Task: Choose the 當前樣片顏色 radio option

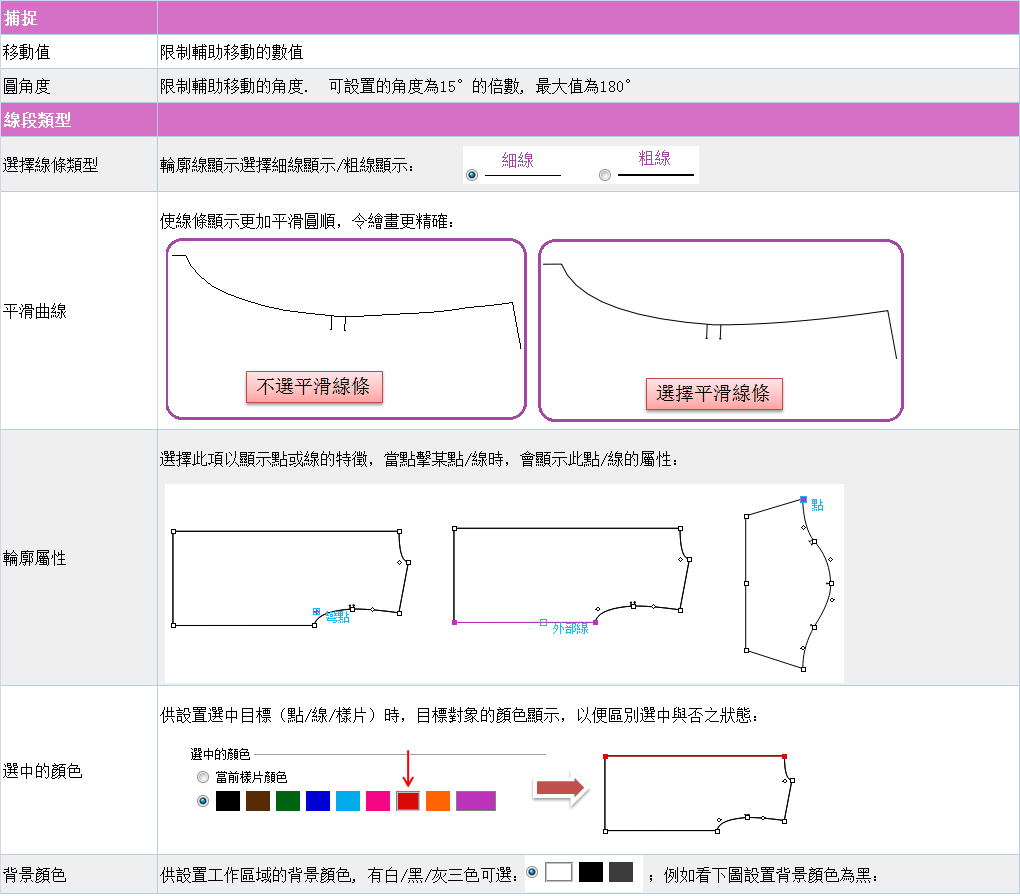Action: (x=203, y=777)
